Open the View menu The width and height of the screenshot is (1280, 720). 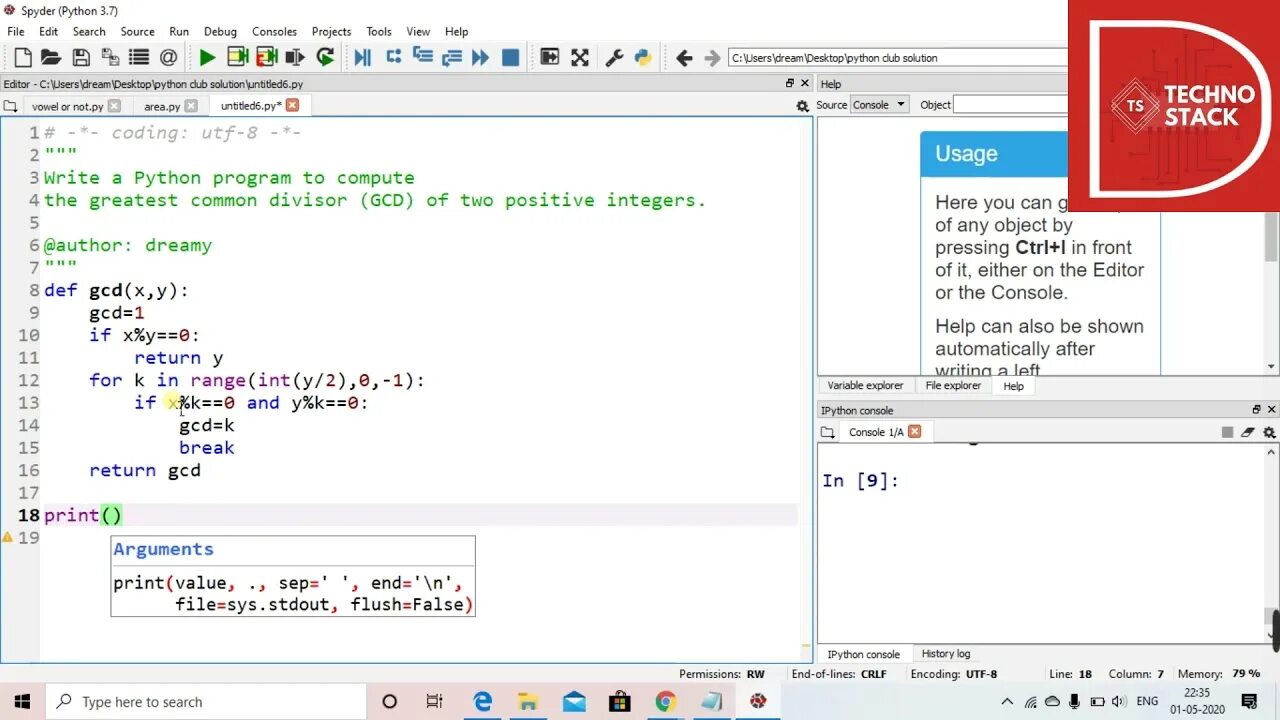coord(418,31)
